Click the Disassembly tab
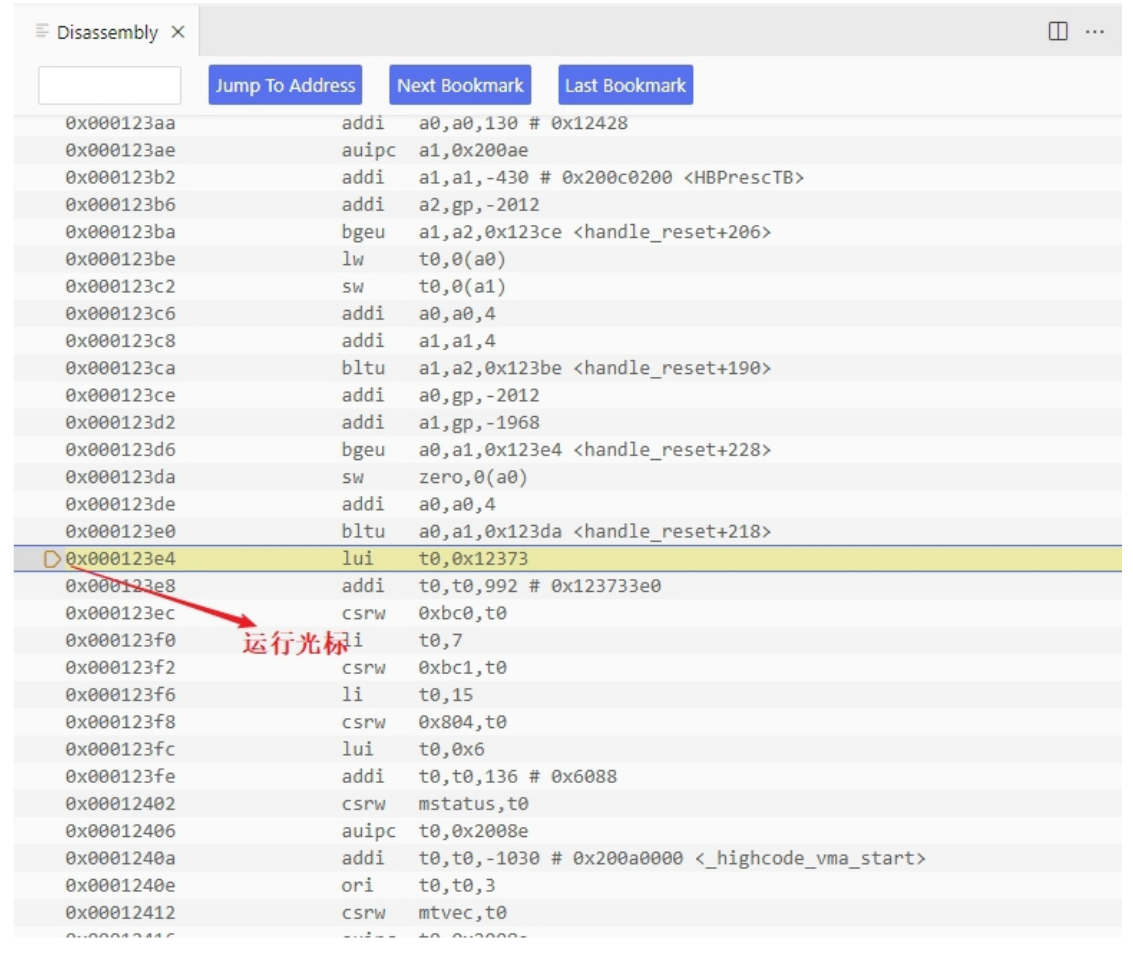The image size is (1133, 953). [106, 33]
